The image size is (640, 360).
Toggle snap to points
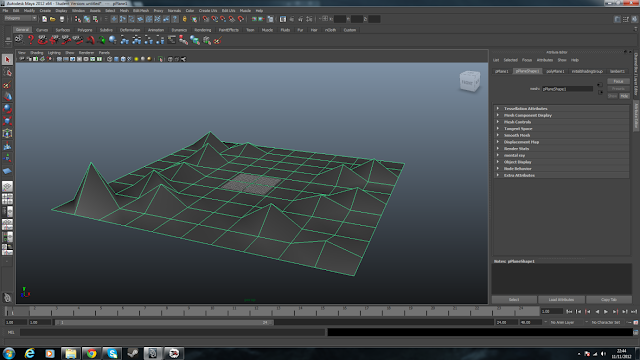[223, 19]
